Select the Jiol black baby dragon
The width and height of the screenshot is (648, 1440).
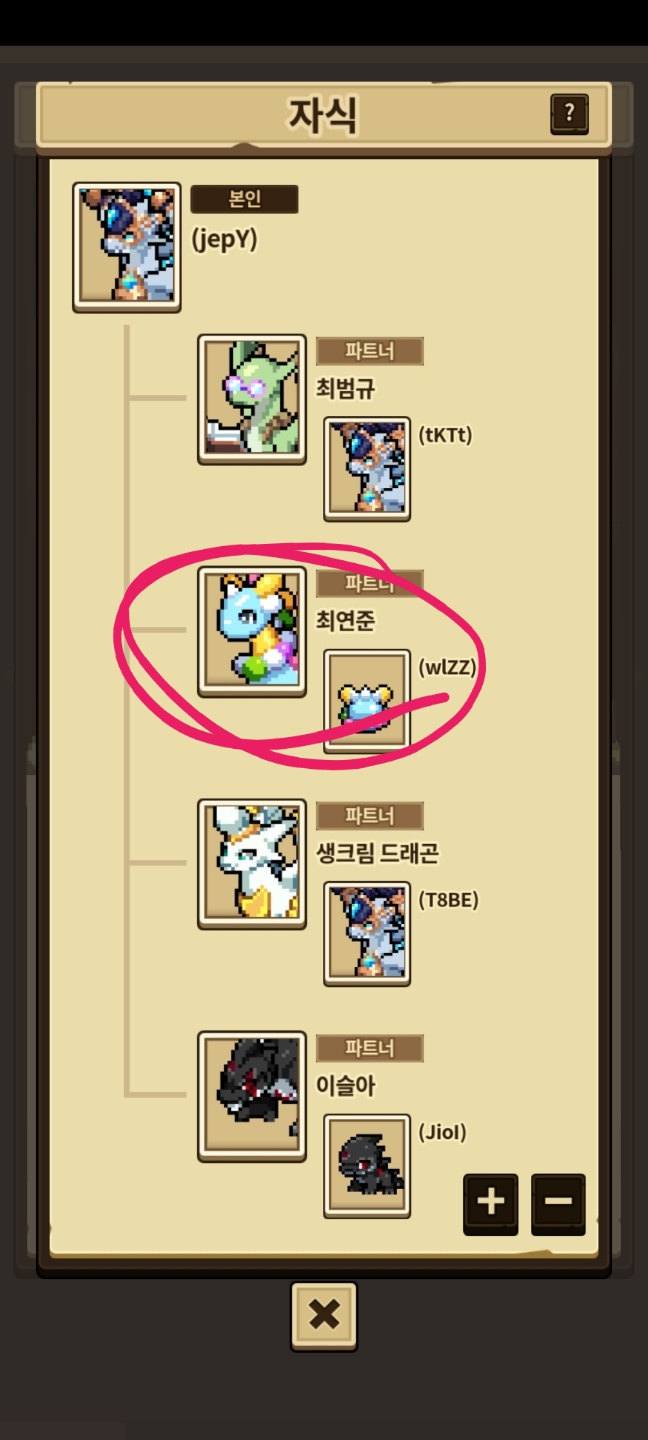[x=367, y=1166]
